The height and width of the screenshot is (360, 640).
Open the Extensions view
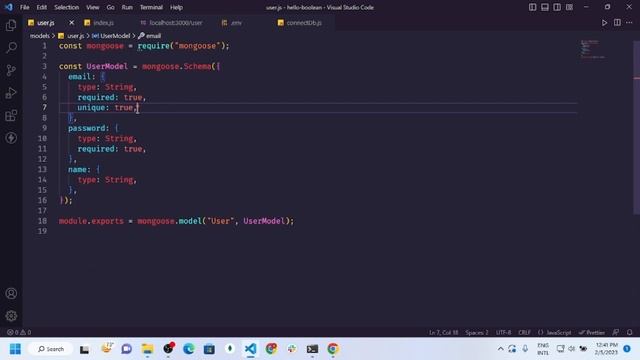click(11, 116)
